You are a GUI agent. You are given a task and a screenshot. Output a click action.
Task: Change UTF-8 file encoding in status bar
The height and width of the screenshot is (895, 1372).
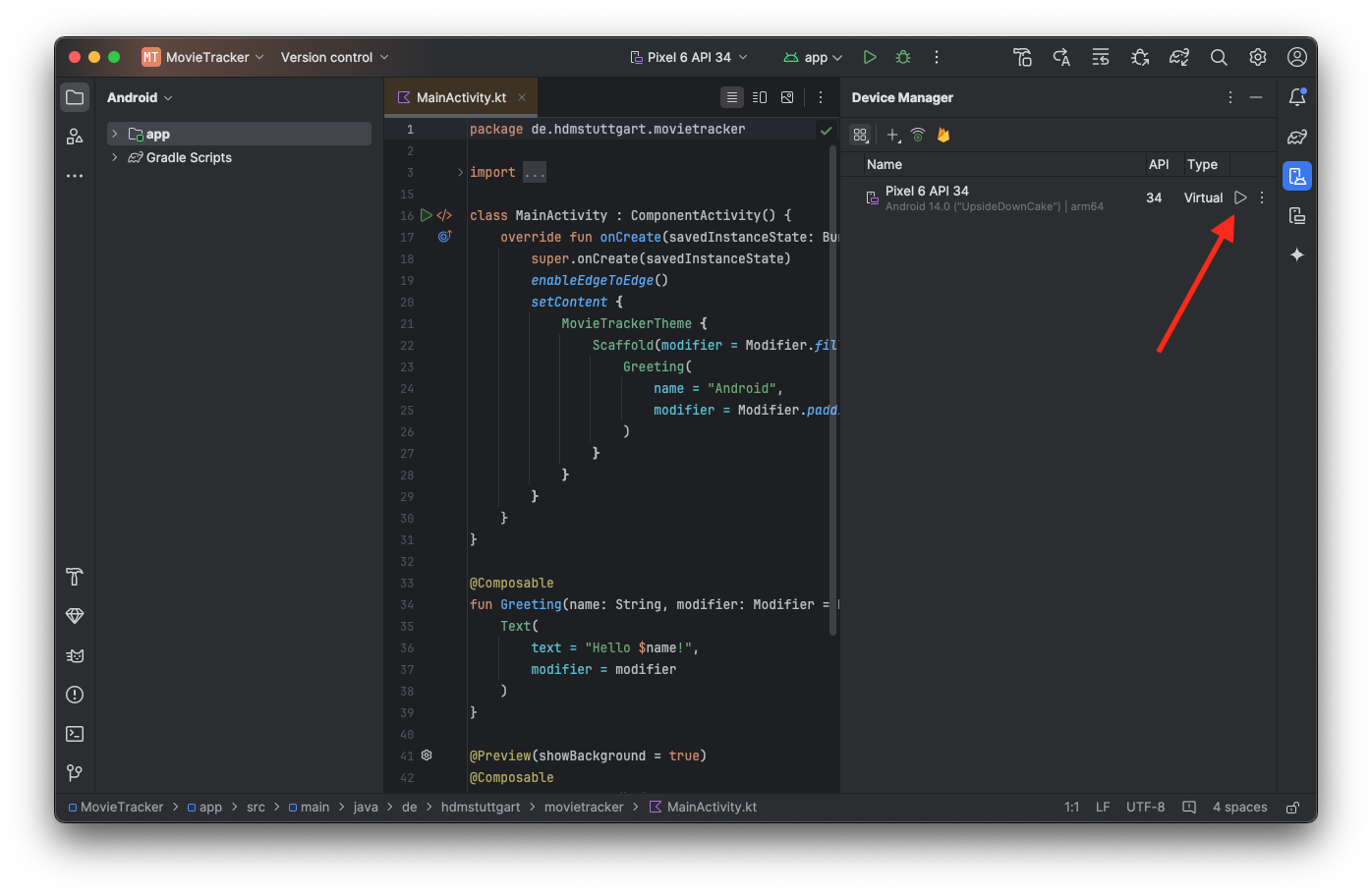tap(1145, 807)
